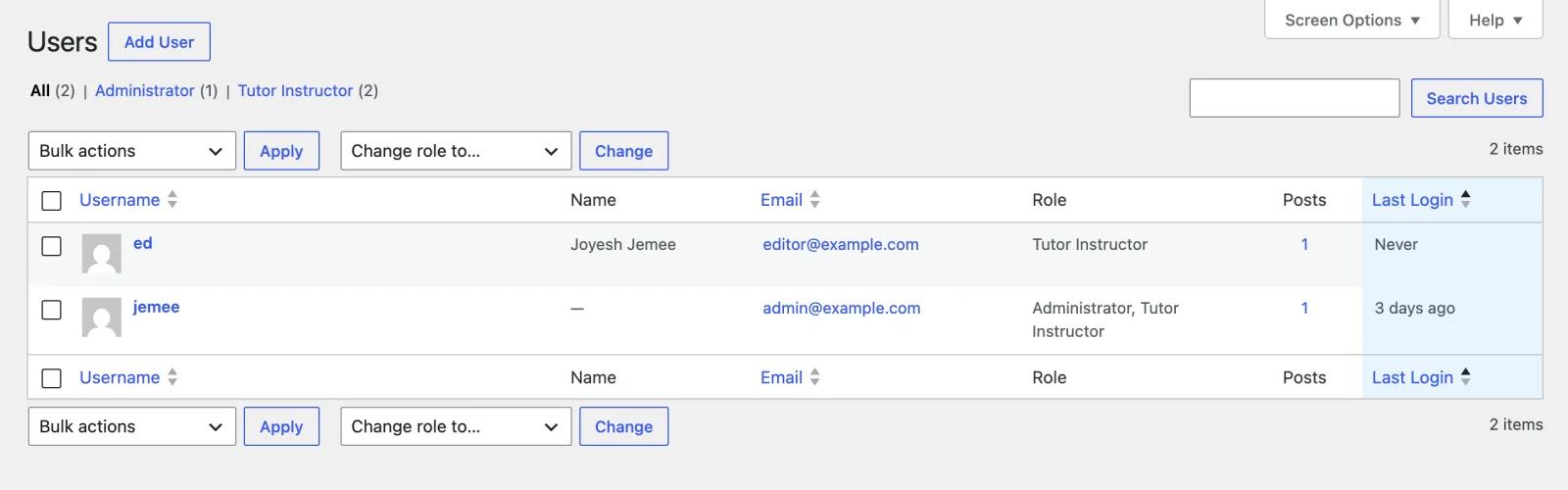The width and height of the screenshot is (1568, 490).
Task: Click sort arrow beside bottom Last Login header
Action: [1465, 376]
